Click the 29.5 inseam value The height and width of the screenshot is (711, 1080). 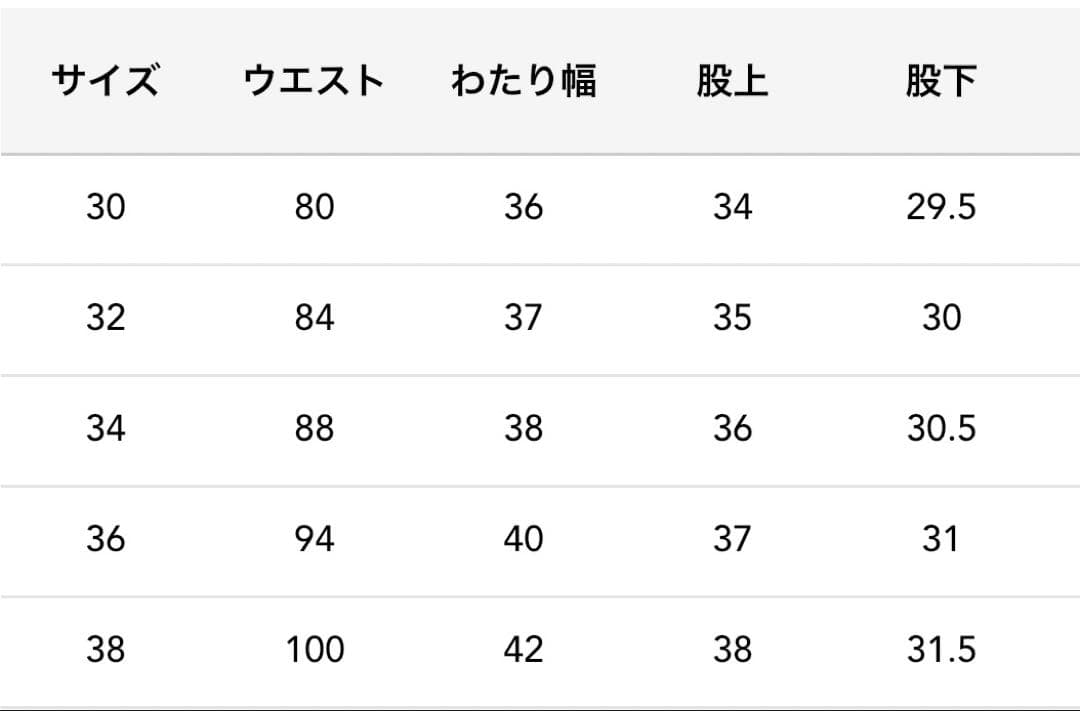coord(941,208)
